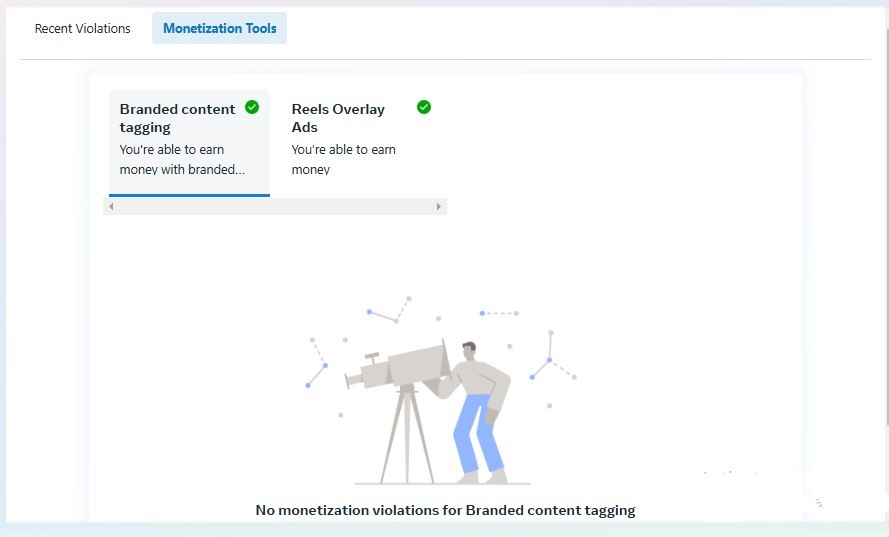Open the Reels Overlay Ads card
Screen dimensions: 889x537
pos(361,142)
